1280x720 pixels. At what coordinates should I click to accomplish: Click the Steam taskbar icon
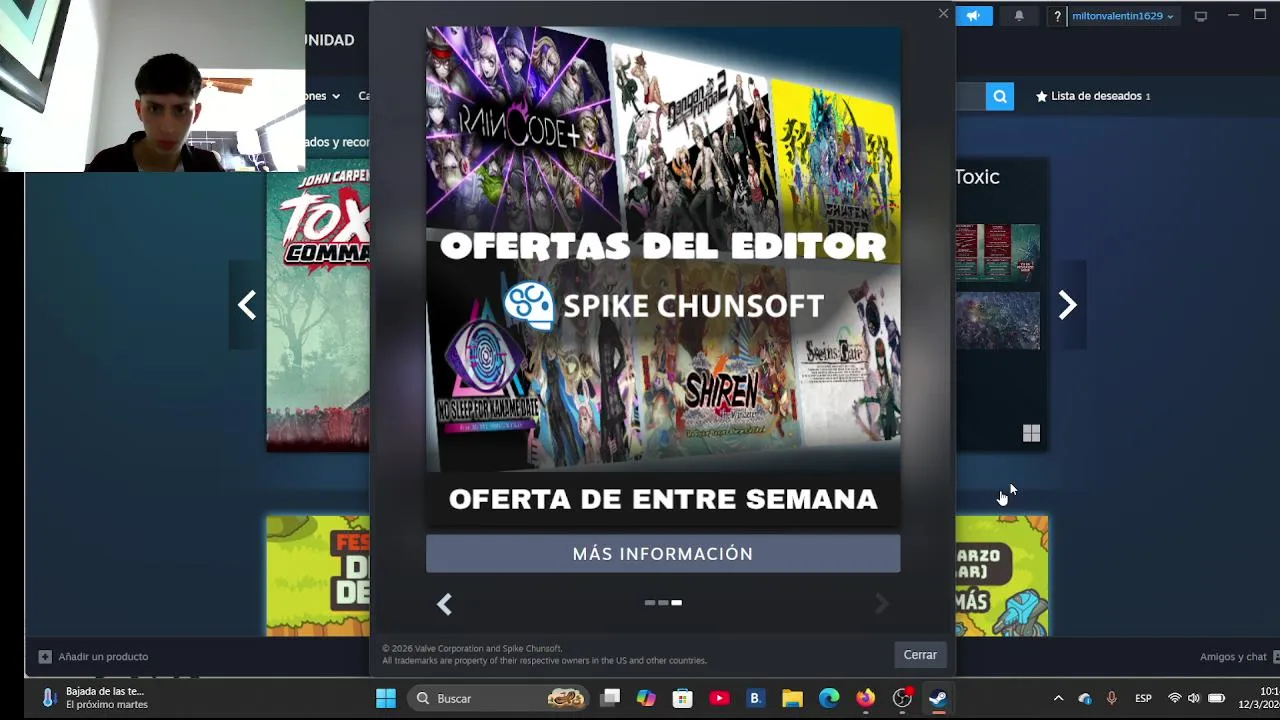pyautogui.click(x=938, y=698)
